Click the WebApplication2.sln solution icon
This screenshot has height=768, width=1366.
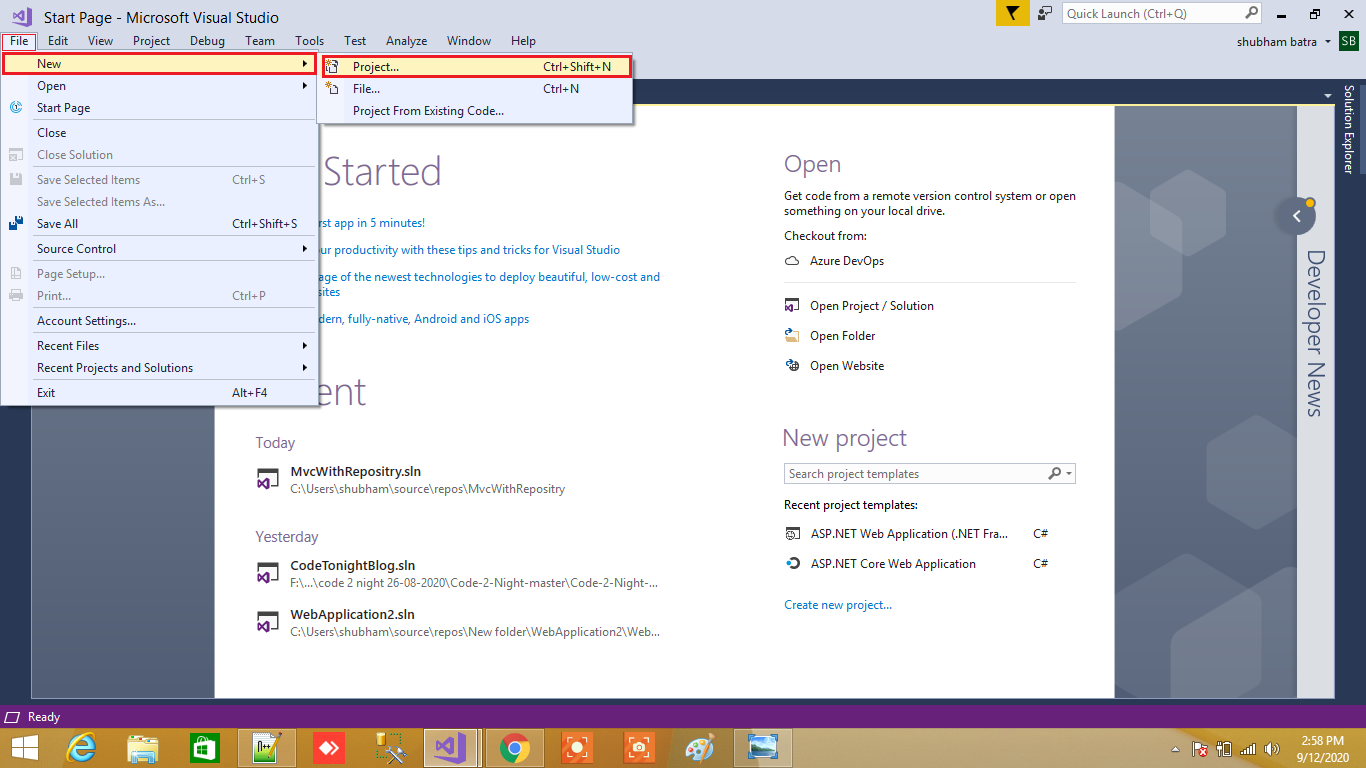268,622
